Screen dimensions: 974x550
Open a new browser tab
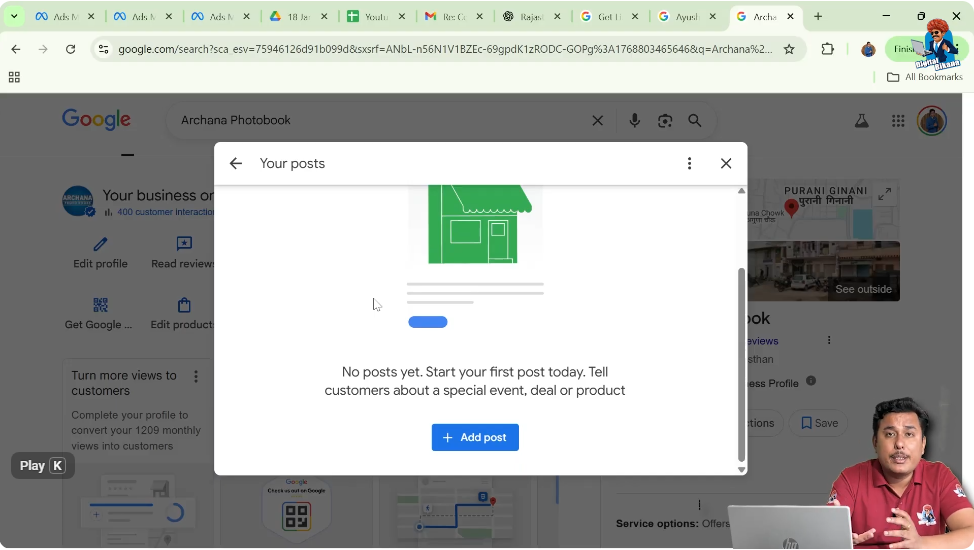pyautogui.click(x=818, y=17)
